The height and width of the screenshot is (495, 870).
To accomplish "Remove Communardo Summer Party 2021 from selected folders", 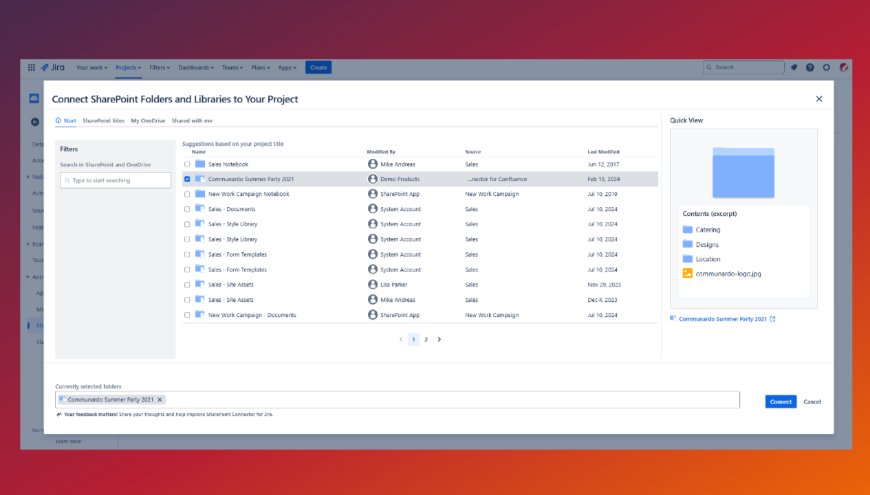I will tap(160, 399).
